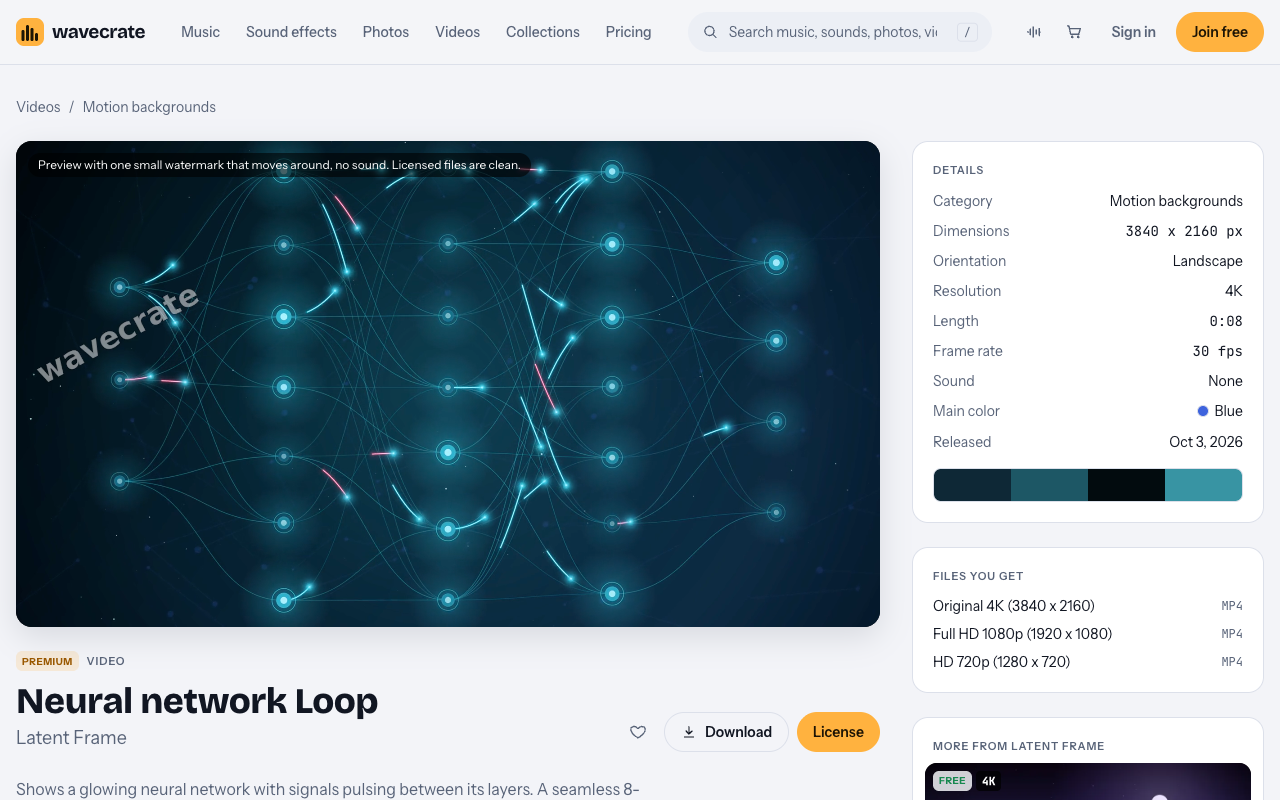Open the shopping cart
This screenshot has height=800, width=1280.
pyautogui.click(x=1074, y=32)
